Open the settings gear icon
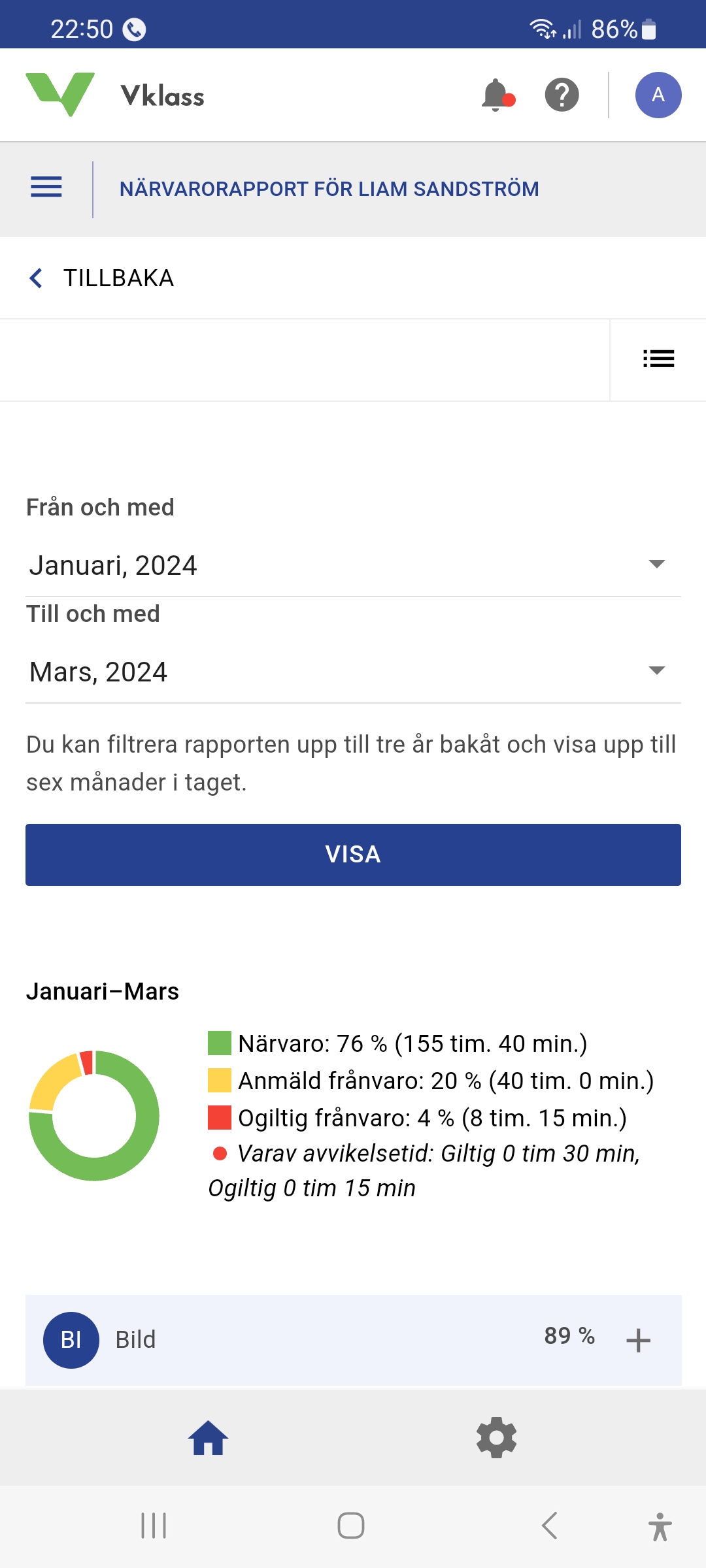 (x=496, y=1438)
